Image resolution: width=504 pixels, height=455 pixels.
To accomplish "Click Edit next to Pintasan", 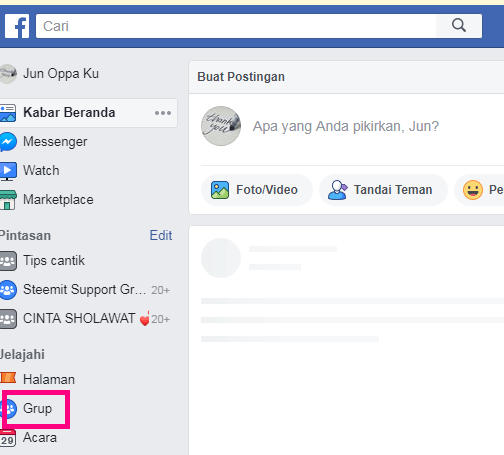I will [161, 236].
